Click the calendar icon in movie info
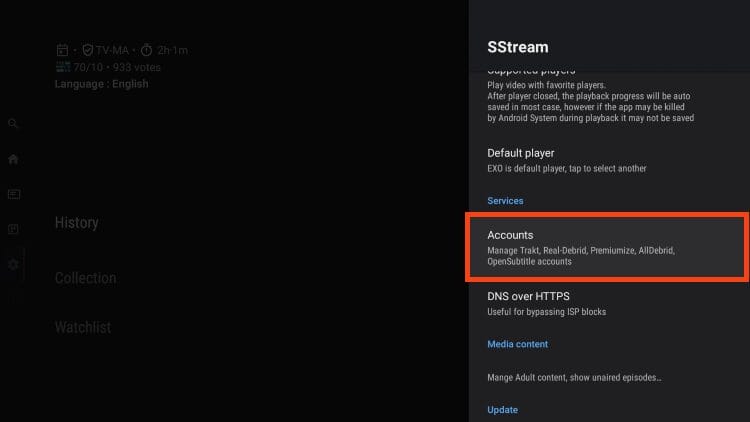Screen dimensions: 750x422 62,50
